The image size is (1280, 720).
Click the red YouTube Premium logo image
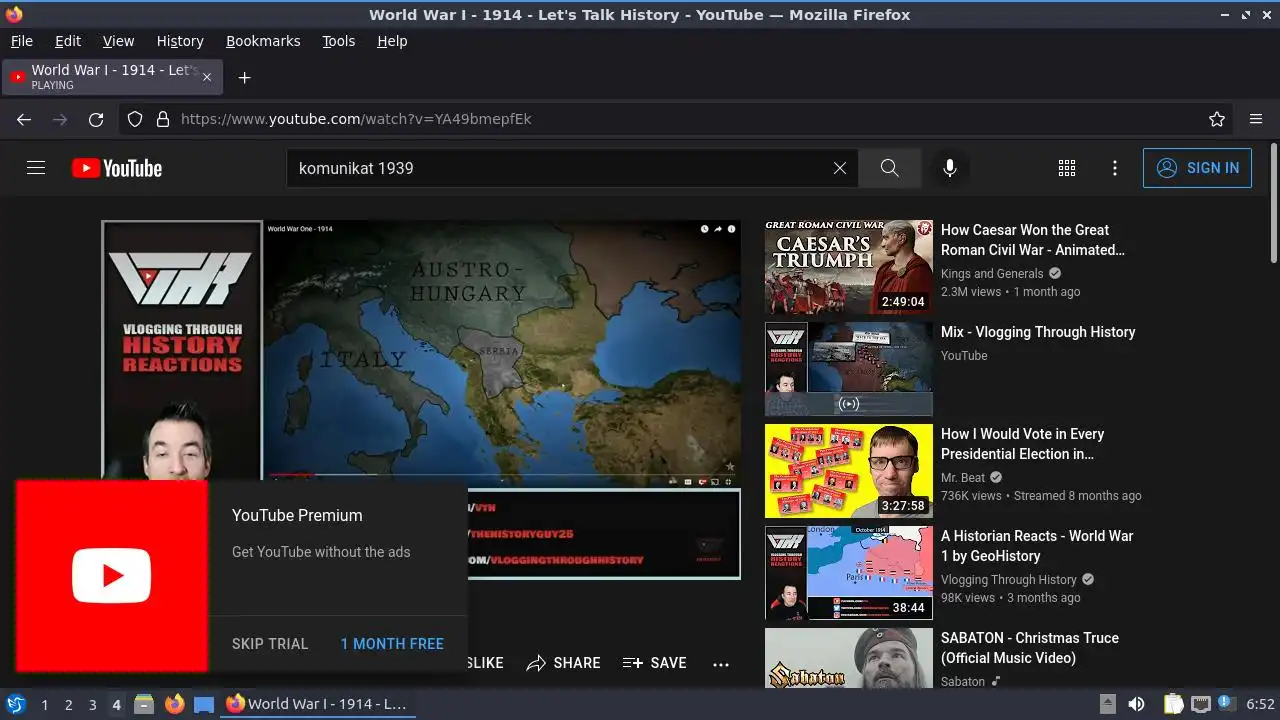[x=112, y=576]
